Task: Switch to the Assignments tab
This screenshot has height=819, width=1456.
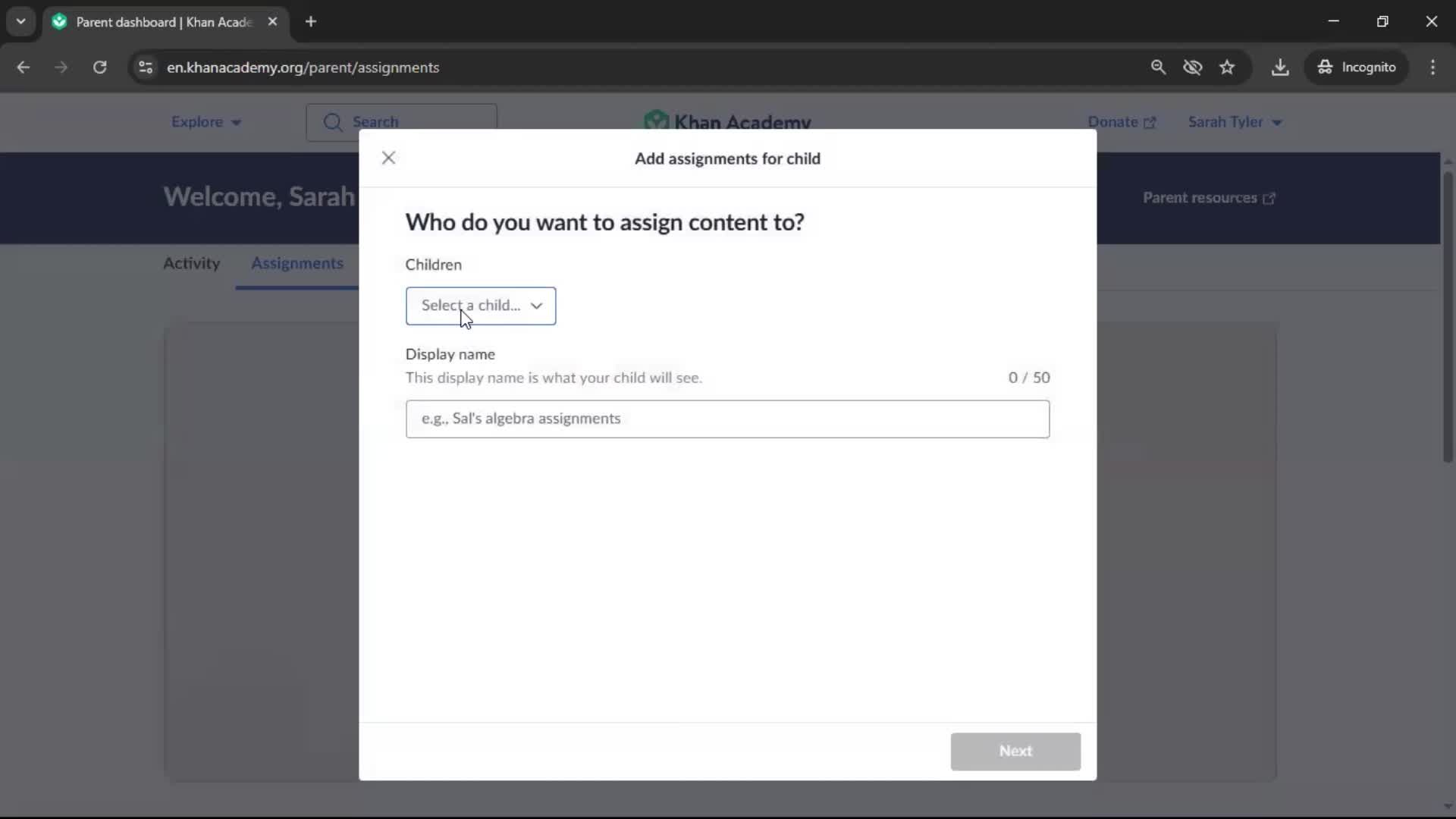Action: 297,263
